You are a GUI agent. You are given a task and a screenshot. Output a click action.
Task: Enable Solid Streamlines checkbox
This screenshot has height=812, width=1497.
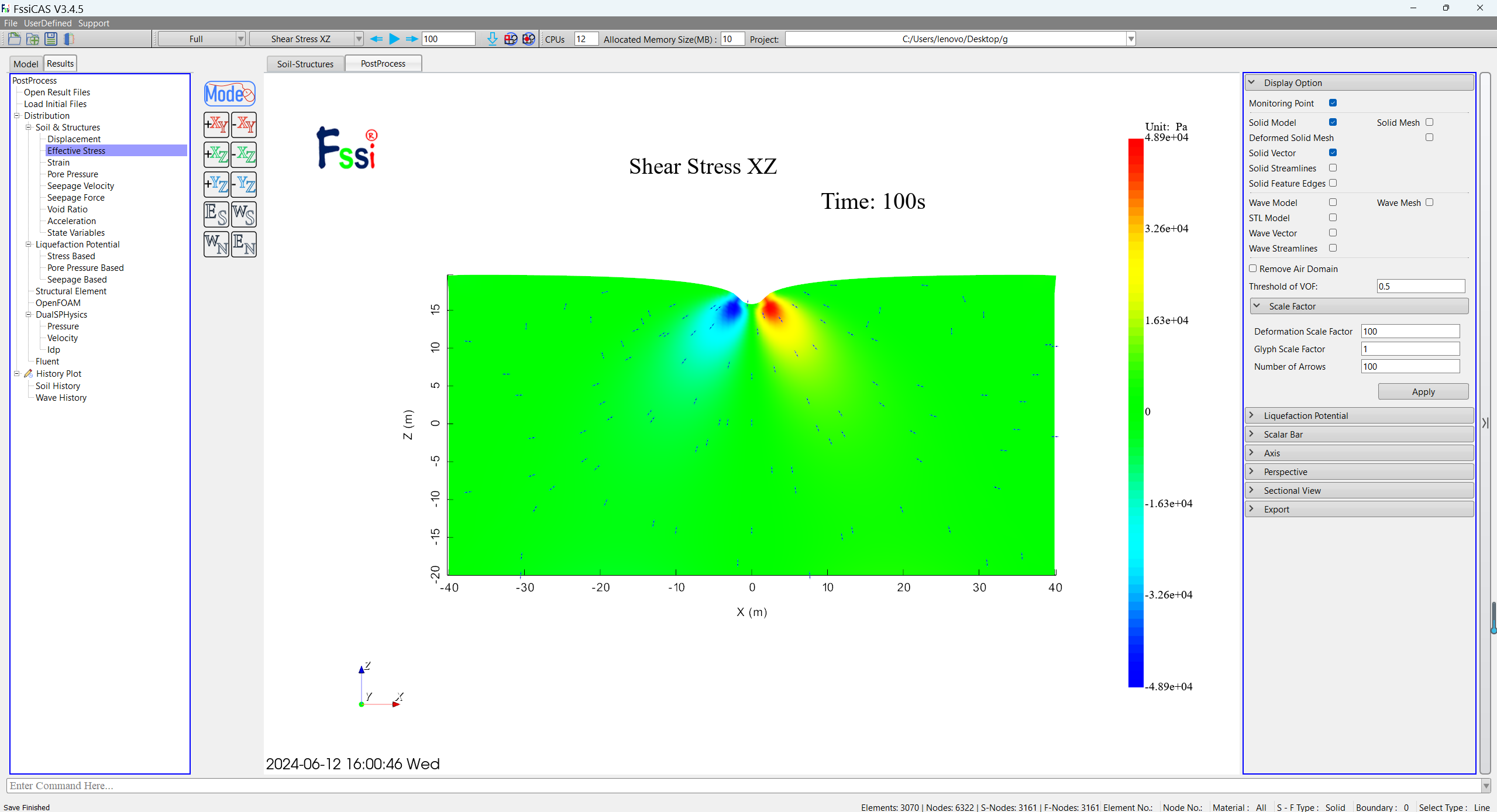tap(1333, 168)
